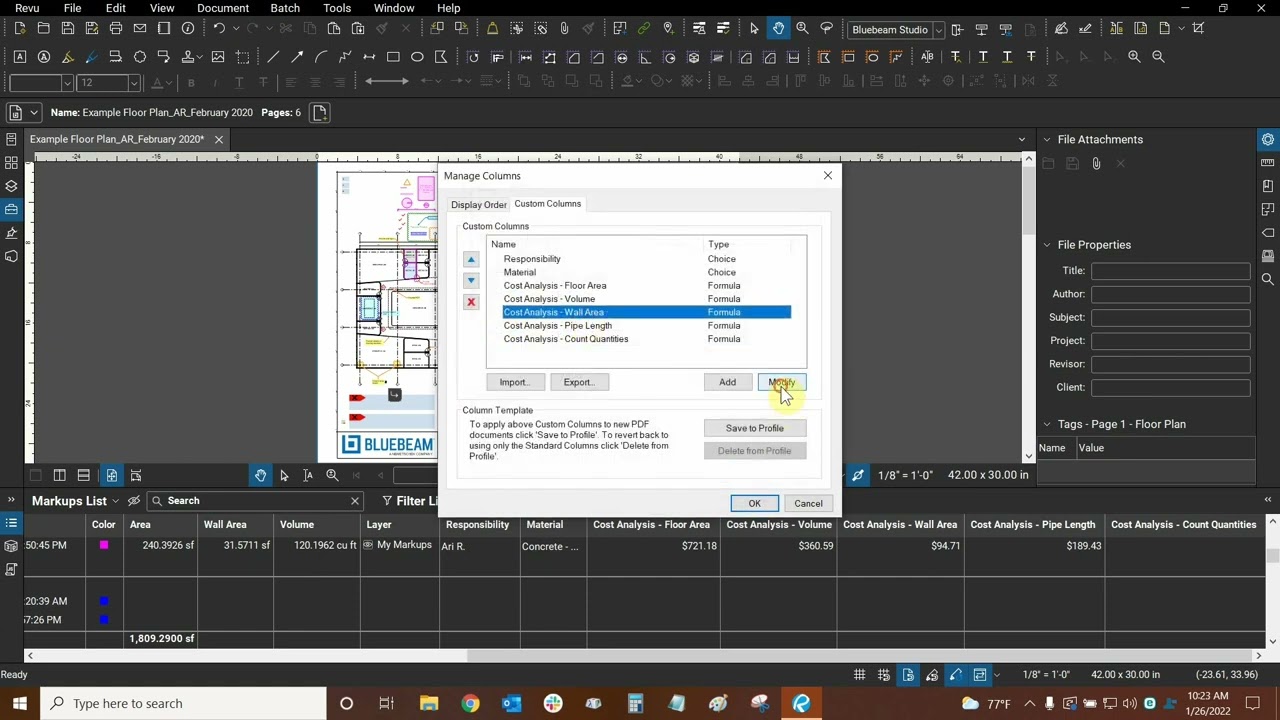Click the Zoom In magnifier in the second toolbar row
Screen dimensions: 1280x720
[x=1134, y=57]
